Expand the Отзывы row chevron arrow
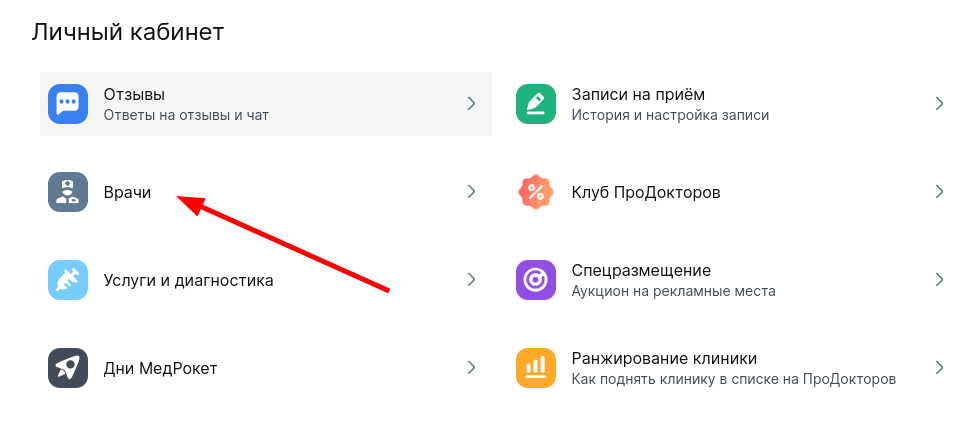Screen dimensions: 977x436 click(472, 103)
